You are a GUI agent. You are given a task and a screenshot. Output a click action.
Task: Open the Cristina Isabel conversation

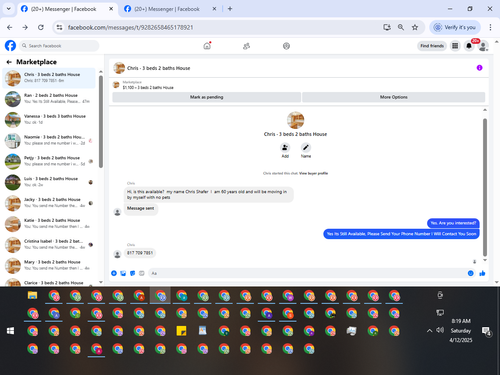[49, 244]
